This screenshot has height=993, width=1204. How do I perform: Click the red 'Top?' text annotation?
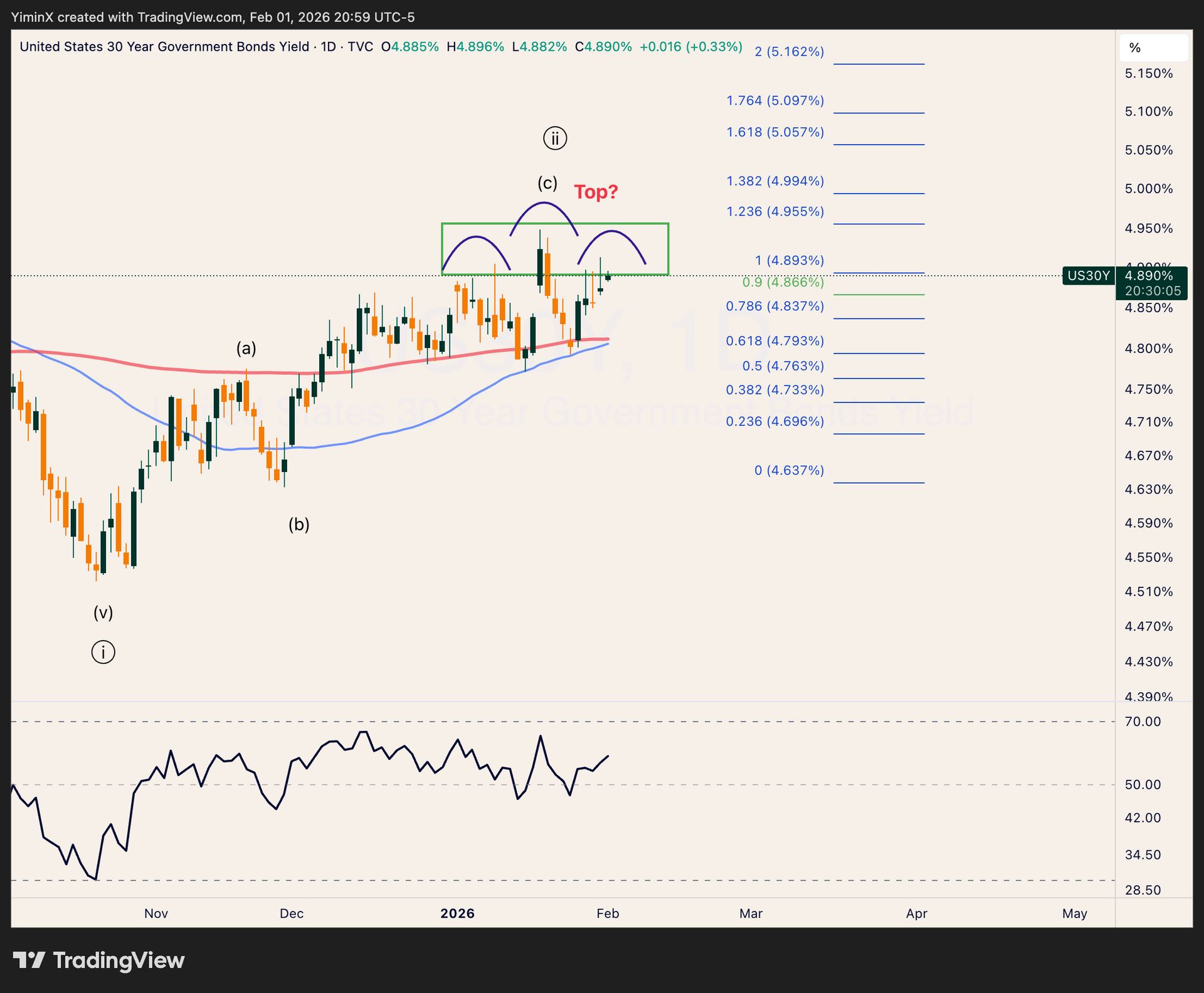click(596, 192)
